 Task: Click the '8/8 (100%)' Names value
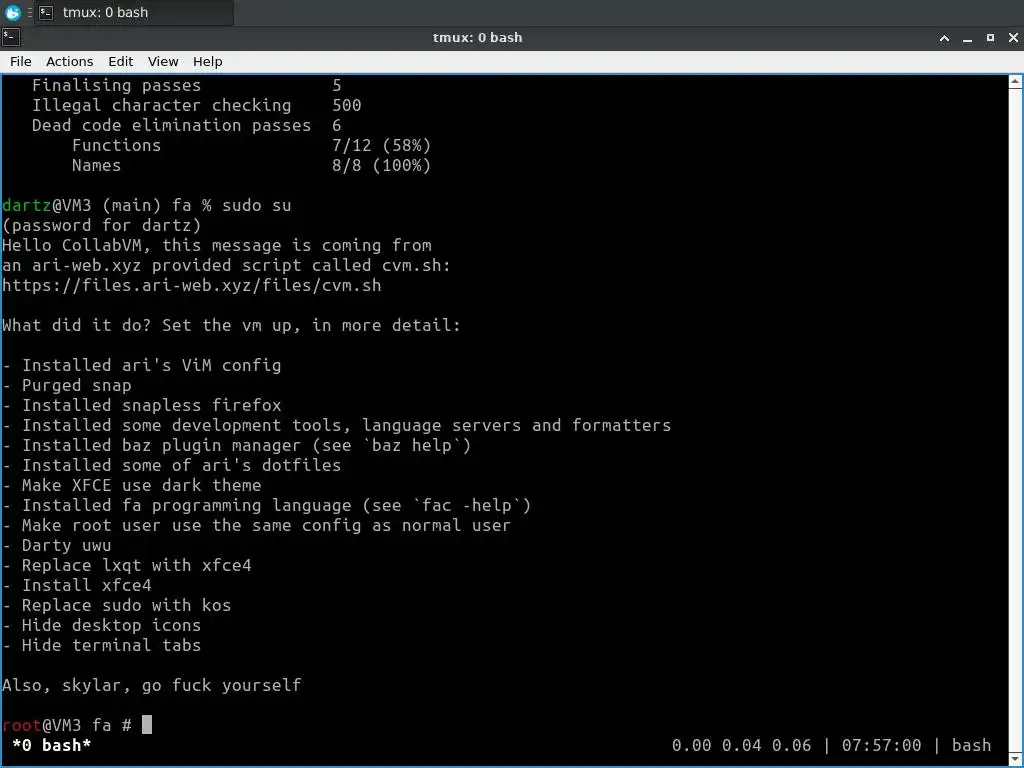381,165
